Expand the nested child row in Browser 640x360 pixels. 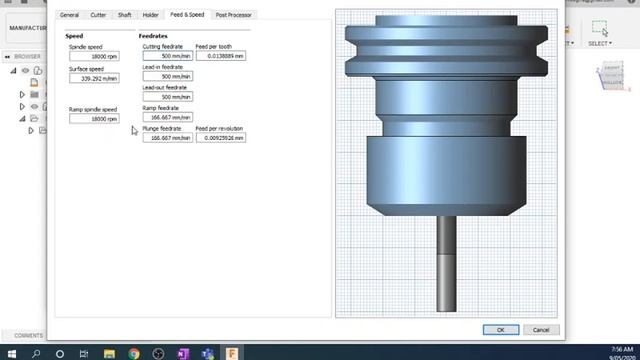(x=31, y=131)
